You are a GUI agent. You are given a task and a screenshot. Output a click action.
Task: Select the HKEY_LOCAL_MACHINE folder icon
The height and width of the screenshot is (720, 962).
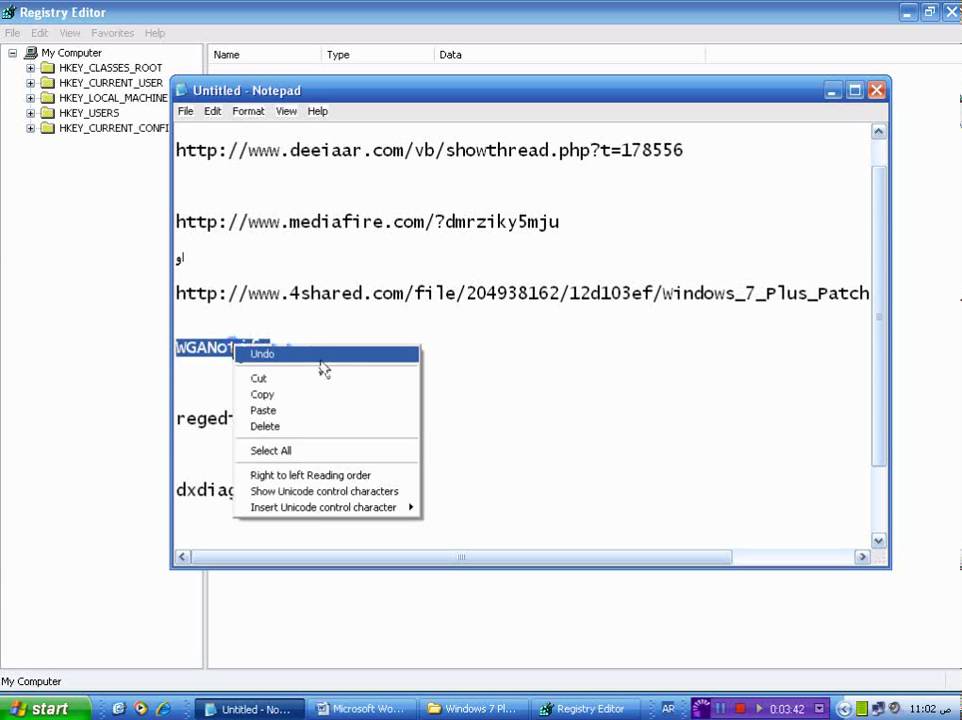pos(47,98)
